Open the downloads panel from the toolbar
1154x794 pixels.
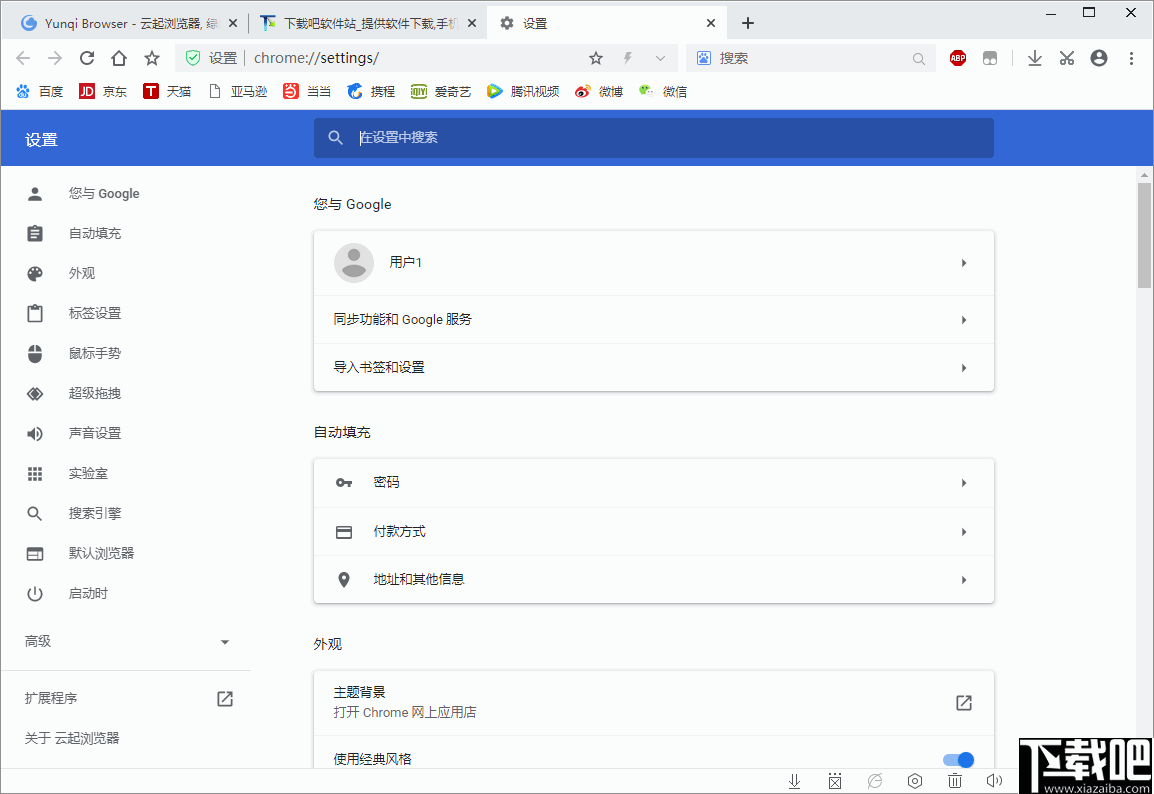[x=1034, y=58]
